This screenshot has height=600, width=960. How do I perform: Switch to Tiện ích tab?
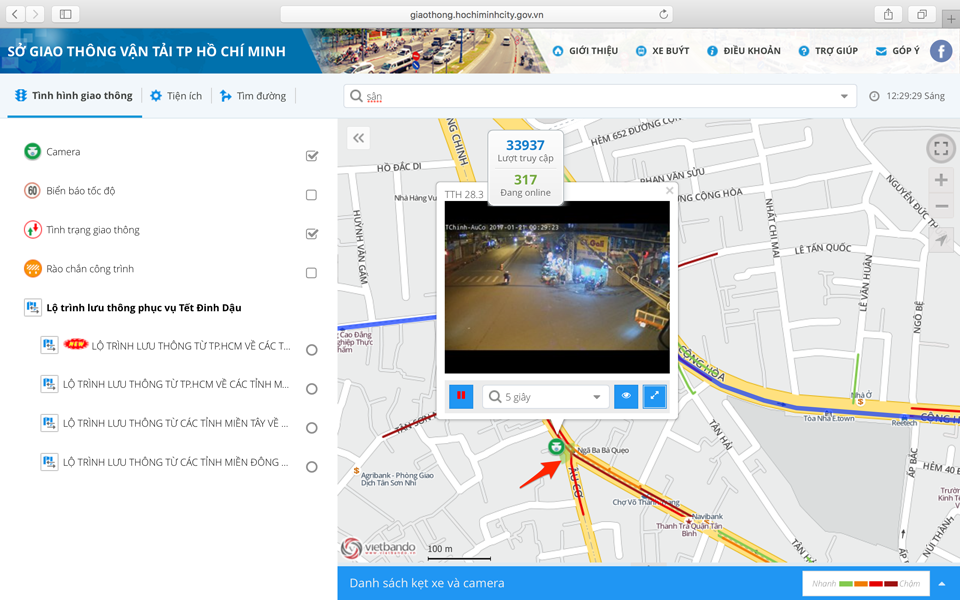click(176, 96)
